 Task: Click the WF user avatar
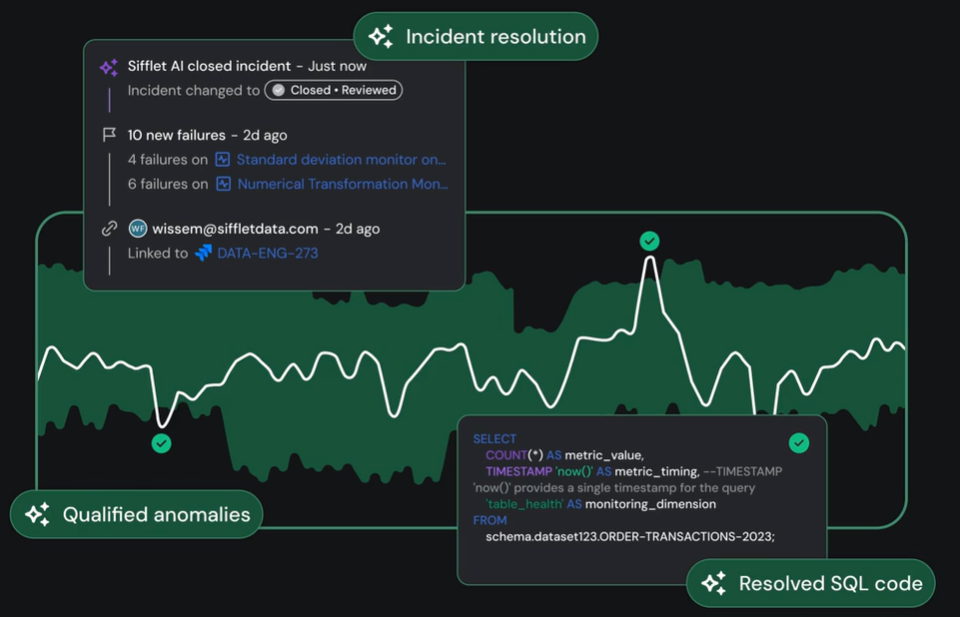[138, 229]
